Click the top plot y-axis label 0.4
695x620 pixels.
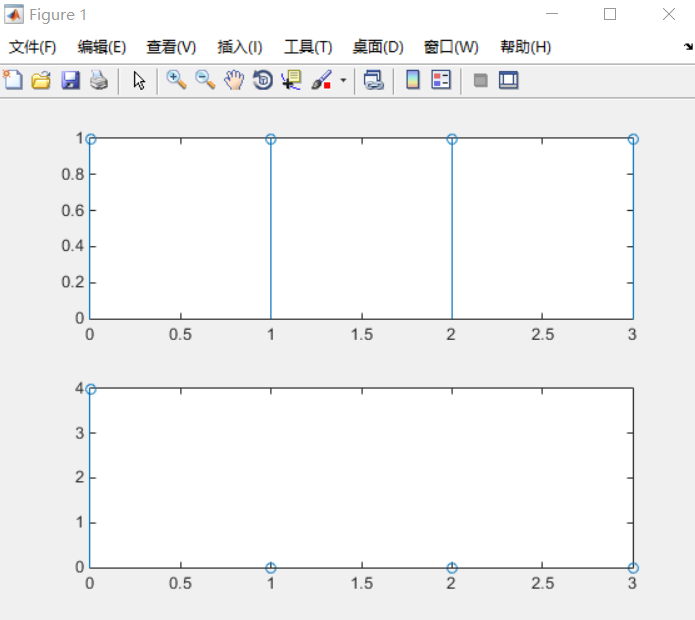coord(73,246)
